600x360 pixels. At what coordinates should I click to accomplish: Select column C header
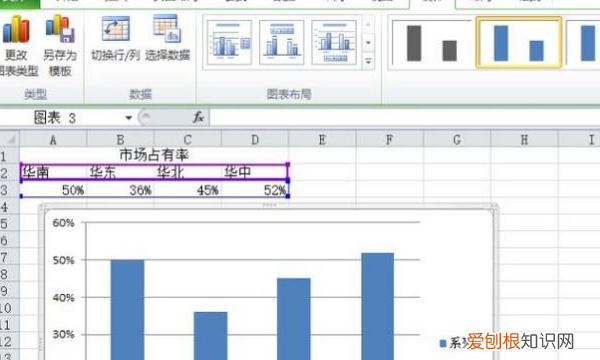point(188,140)
